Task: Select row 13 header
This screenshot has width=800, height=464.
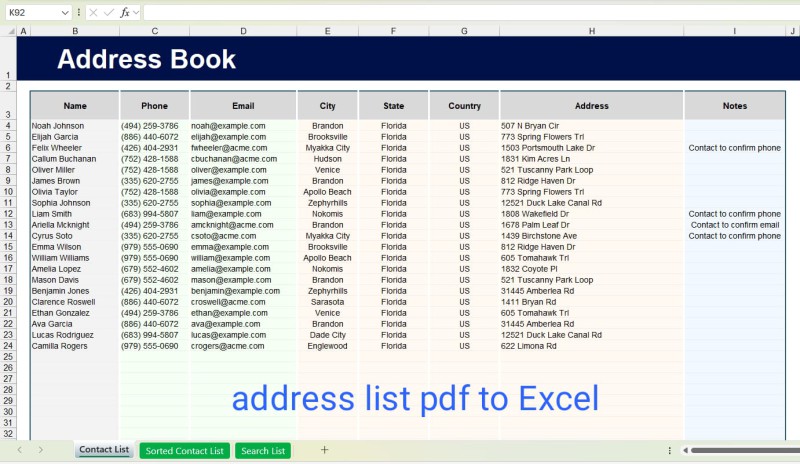Action: tap(9, 225)
